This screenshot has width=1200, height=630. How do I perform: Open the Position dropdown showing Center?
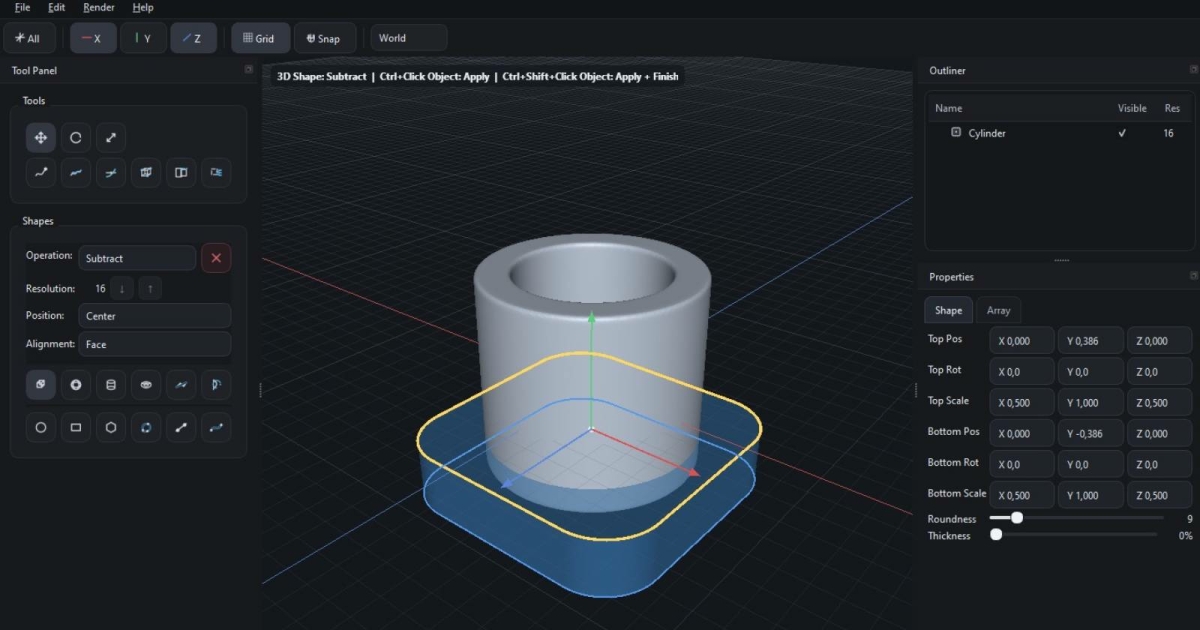154,316
